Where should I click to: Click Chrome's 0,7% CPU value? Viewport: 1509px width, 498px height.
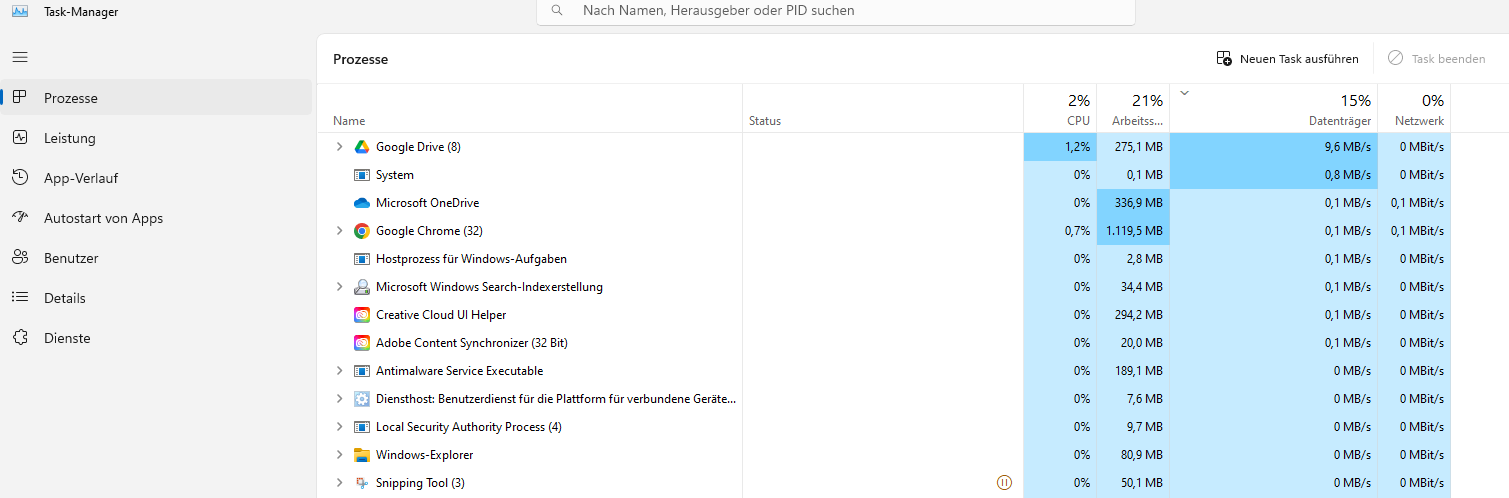(1077, 231)
